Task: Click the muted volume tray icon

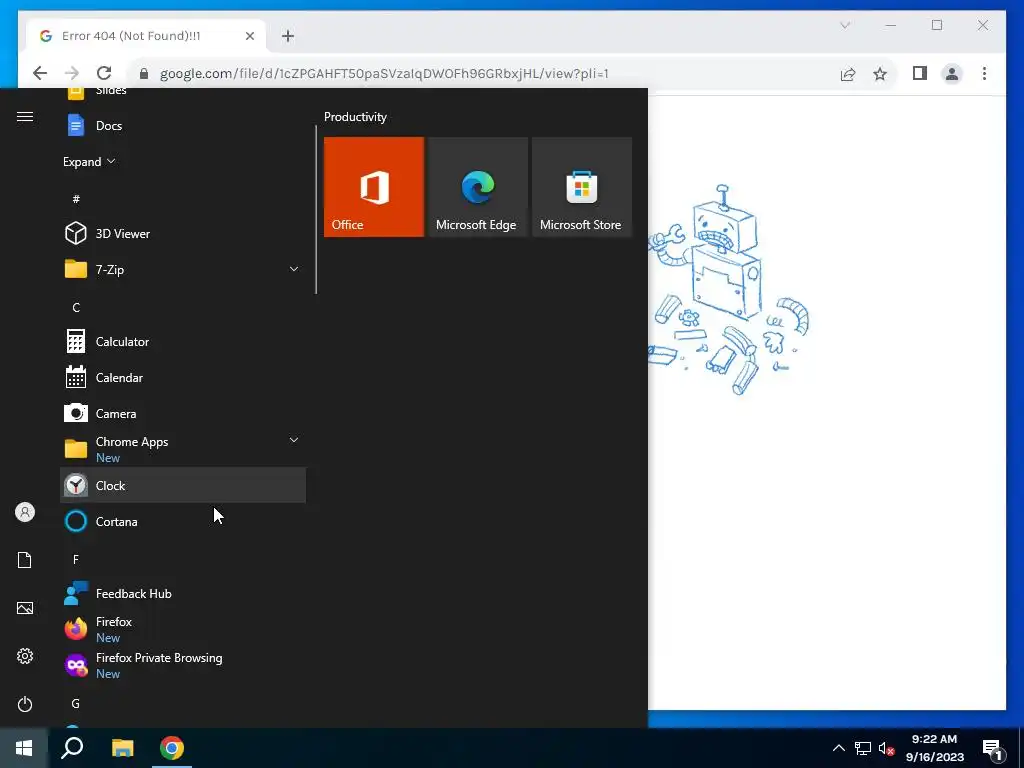Action: coord(886,748)
